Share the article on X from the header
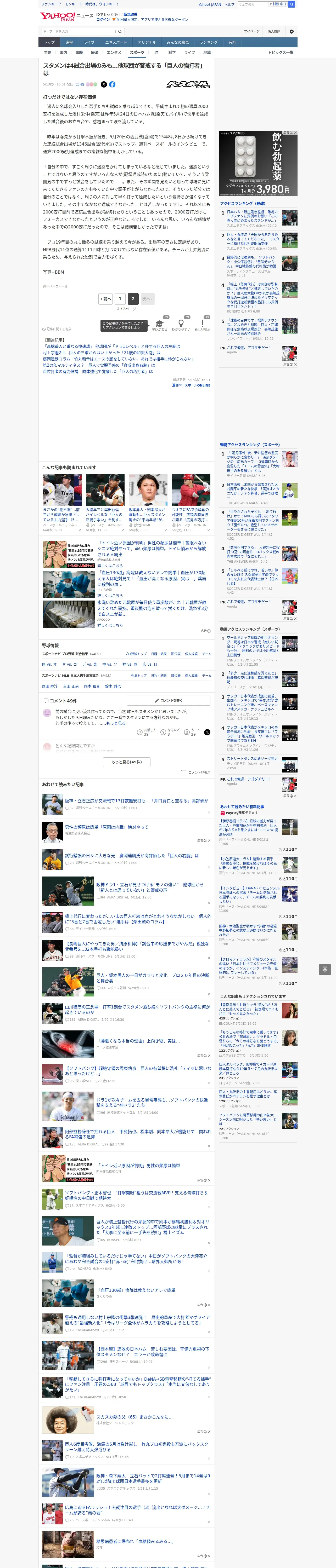This screenshot has height=1568, width=336. pos(104,85)
